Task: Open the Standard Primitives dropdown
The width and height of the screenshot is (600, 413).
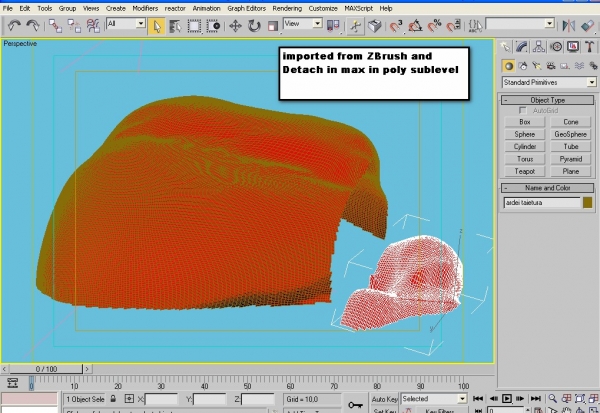Action: click(549, 82)
